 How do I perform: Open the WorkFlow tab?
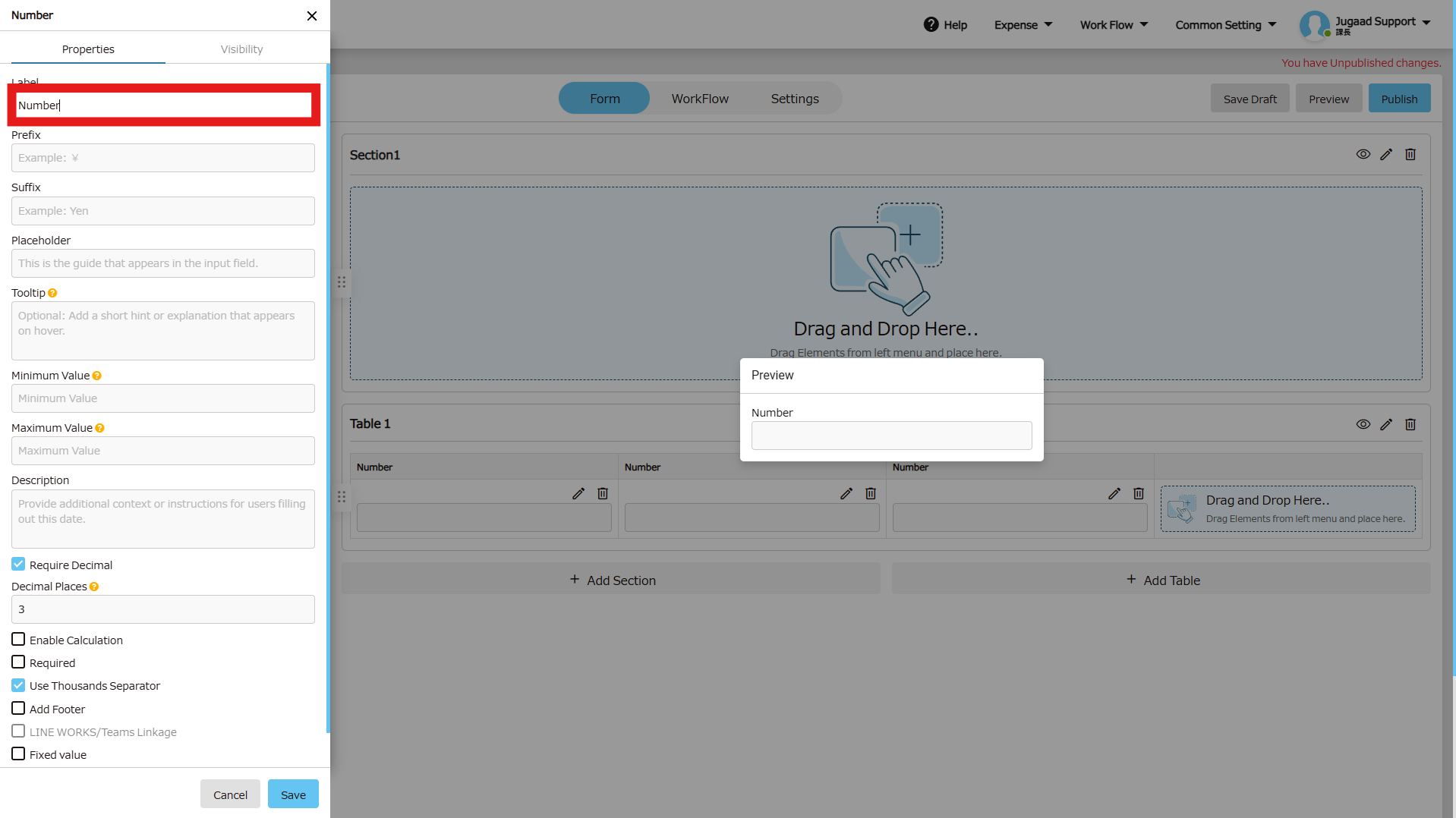699,99
